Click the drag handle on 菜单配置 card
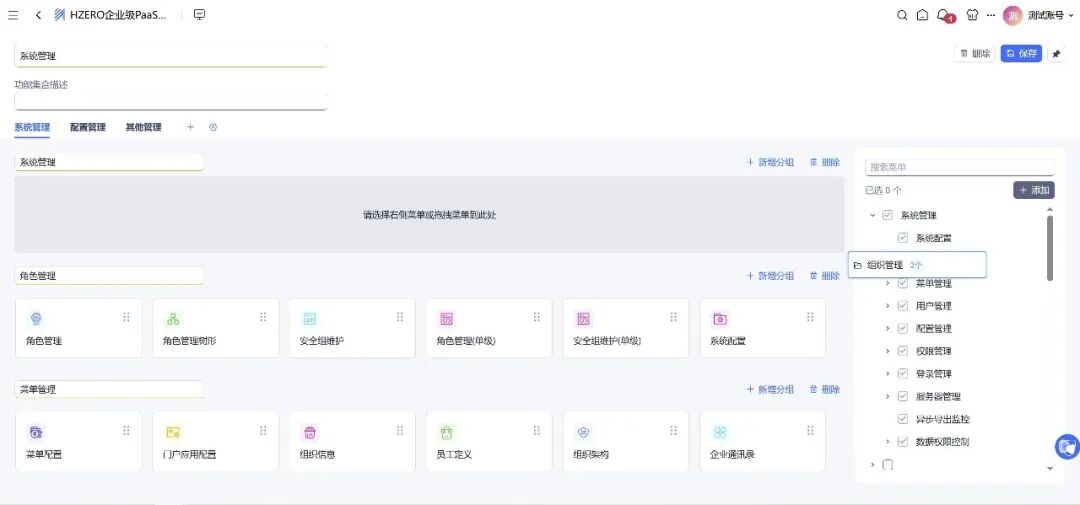This screenshot has width=1080, height=505. click(x=126, y=431)
